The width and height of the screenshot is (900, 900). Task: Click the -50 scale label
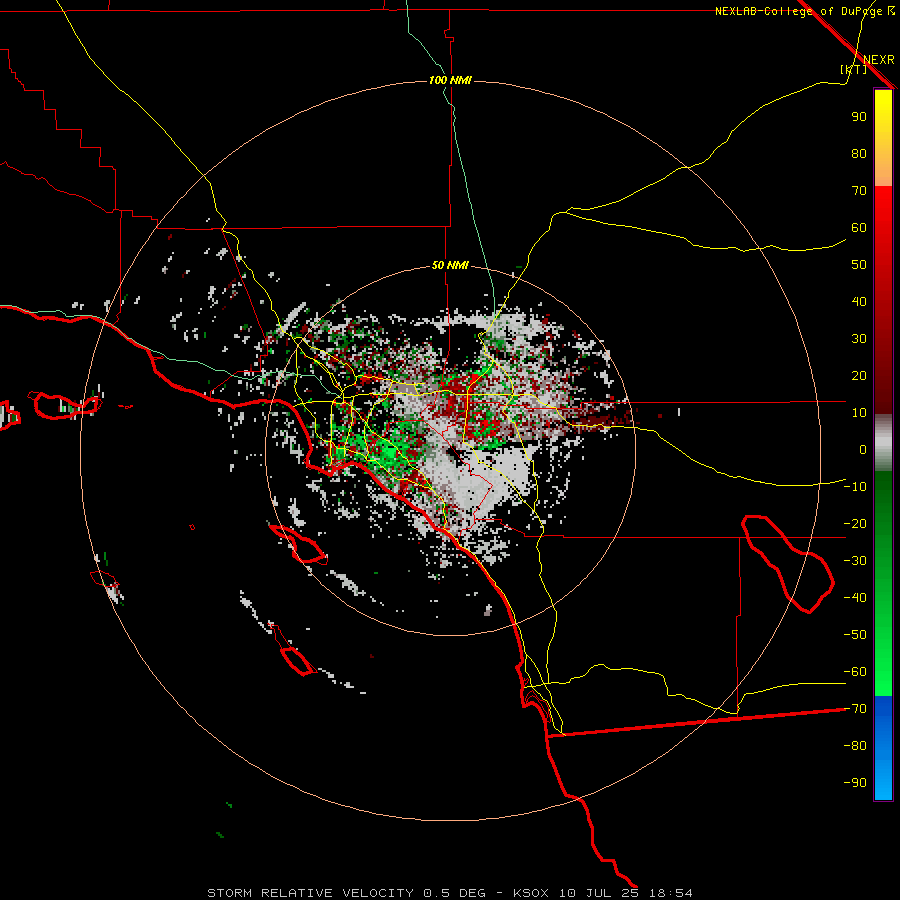tap(855, 634)
